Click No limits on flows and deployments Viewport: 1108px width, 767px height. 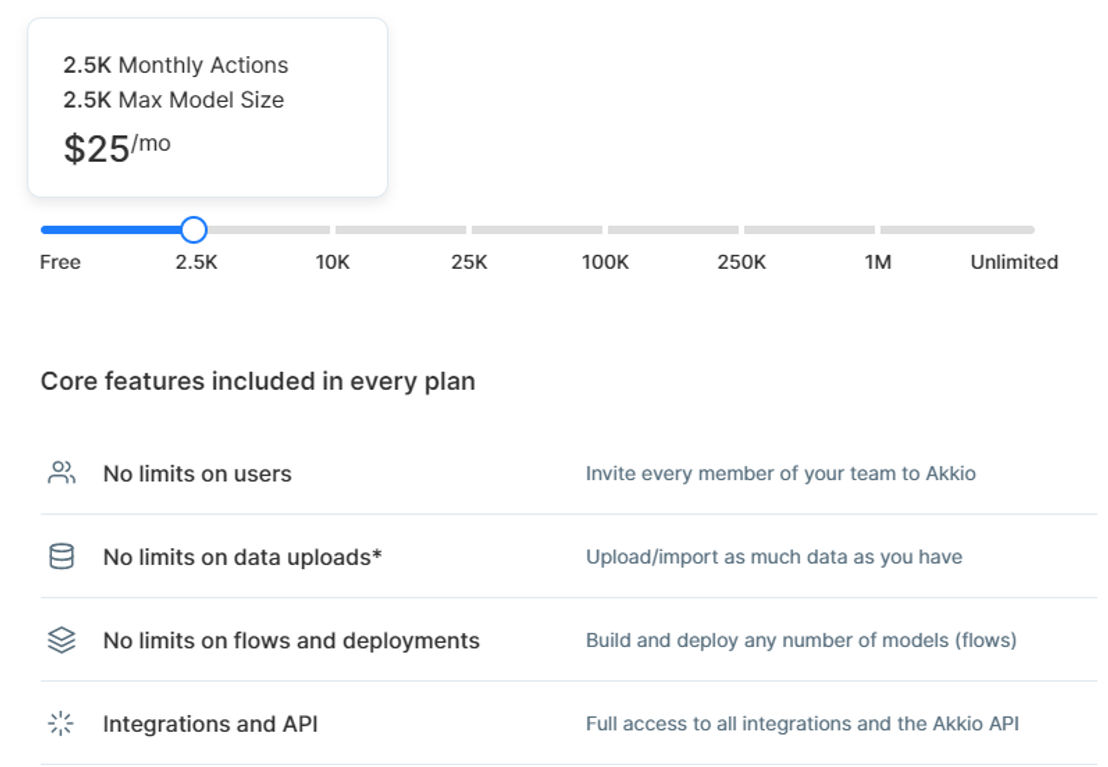point(291,640)
